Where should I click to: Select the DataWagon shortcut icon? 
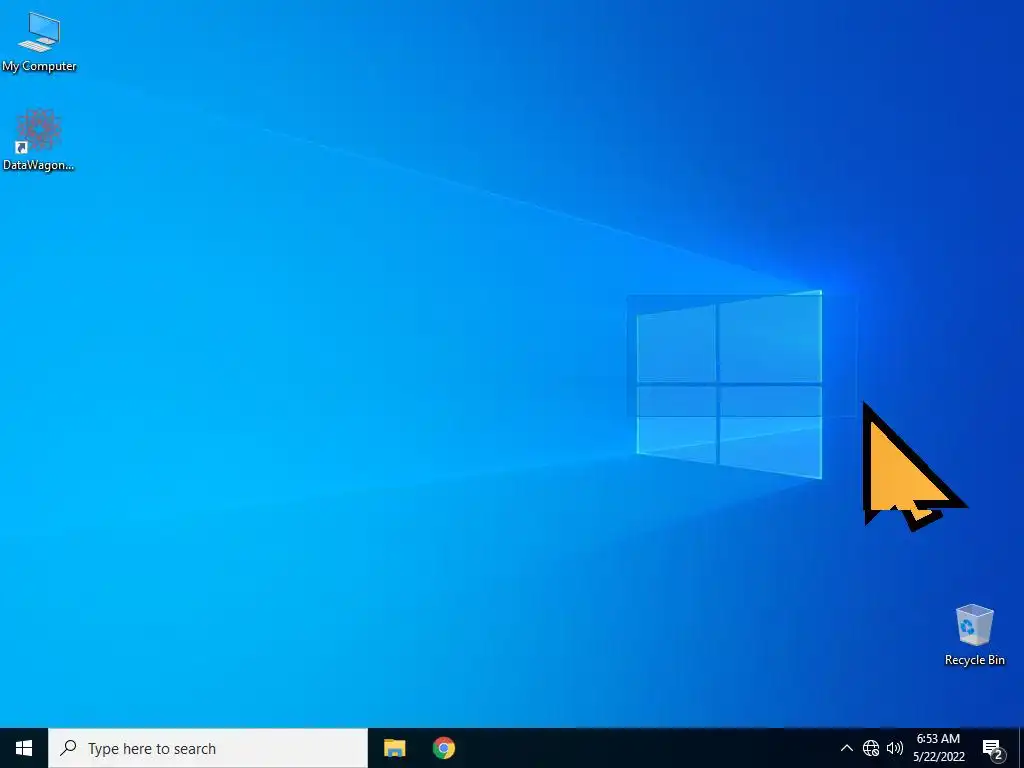[39, 140]
